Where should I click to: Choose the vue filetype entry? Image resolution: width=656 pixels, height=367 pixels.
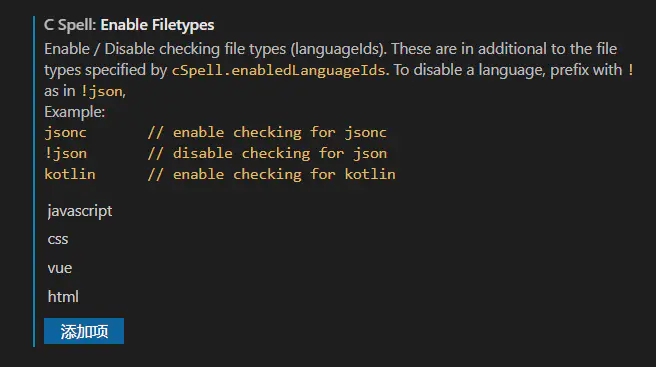[60, 268]
